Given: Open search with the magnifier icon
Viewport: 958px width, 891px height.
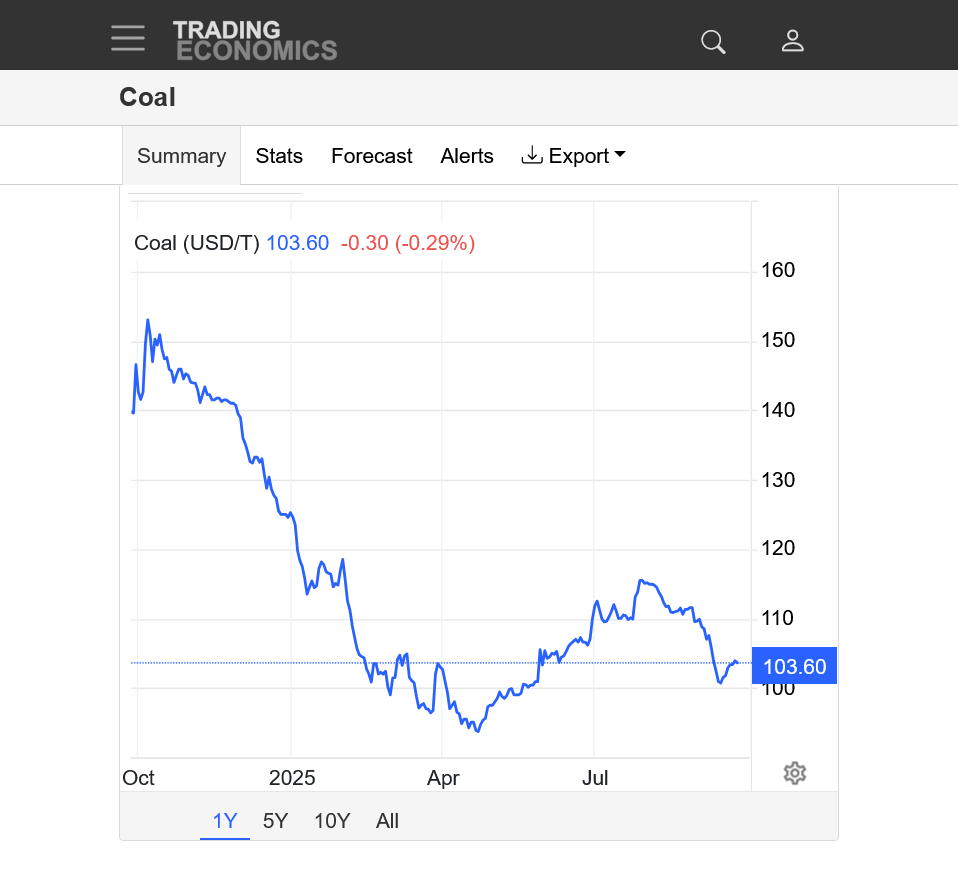Looking at the screenshot, I should [713, 41].
